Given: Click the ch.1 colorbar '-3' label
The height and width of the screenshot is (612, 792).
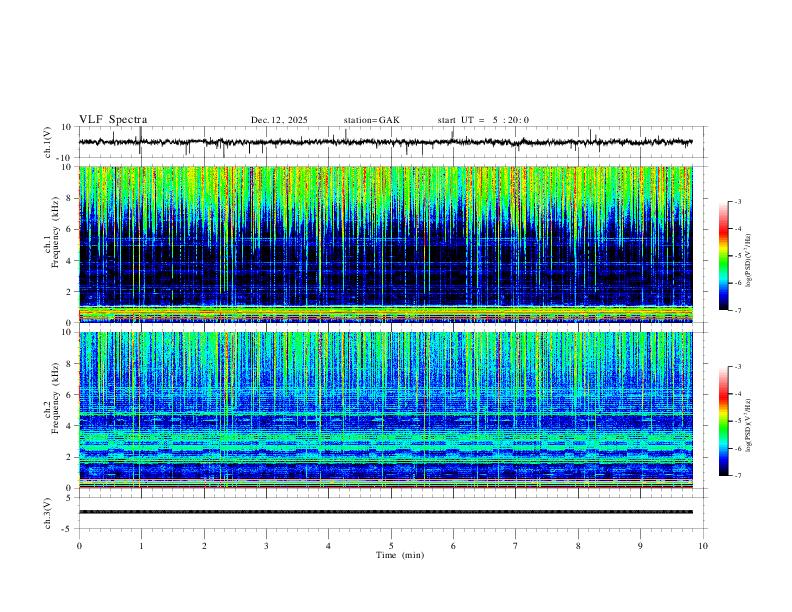Looking at the screenshot, I should [x=737, y=201].
